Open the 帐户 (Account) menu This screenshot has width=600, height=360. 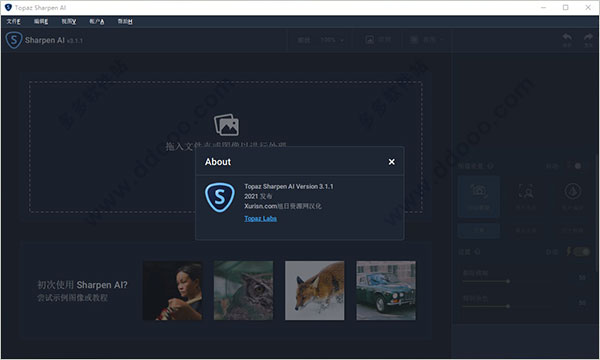click(97, 21)
